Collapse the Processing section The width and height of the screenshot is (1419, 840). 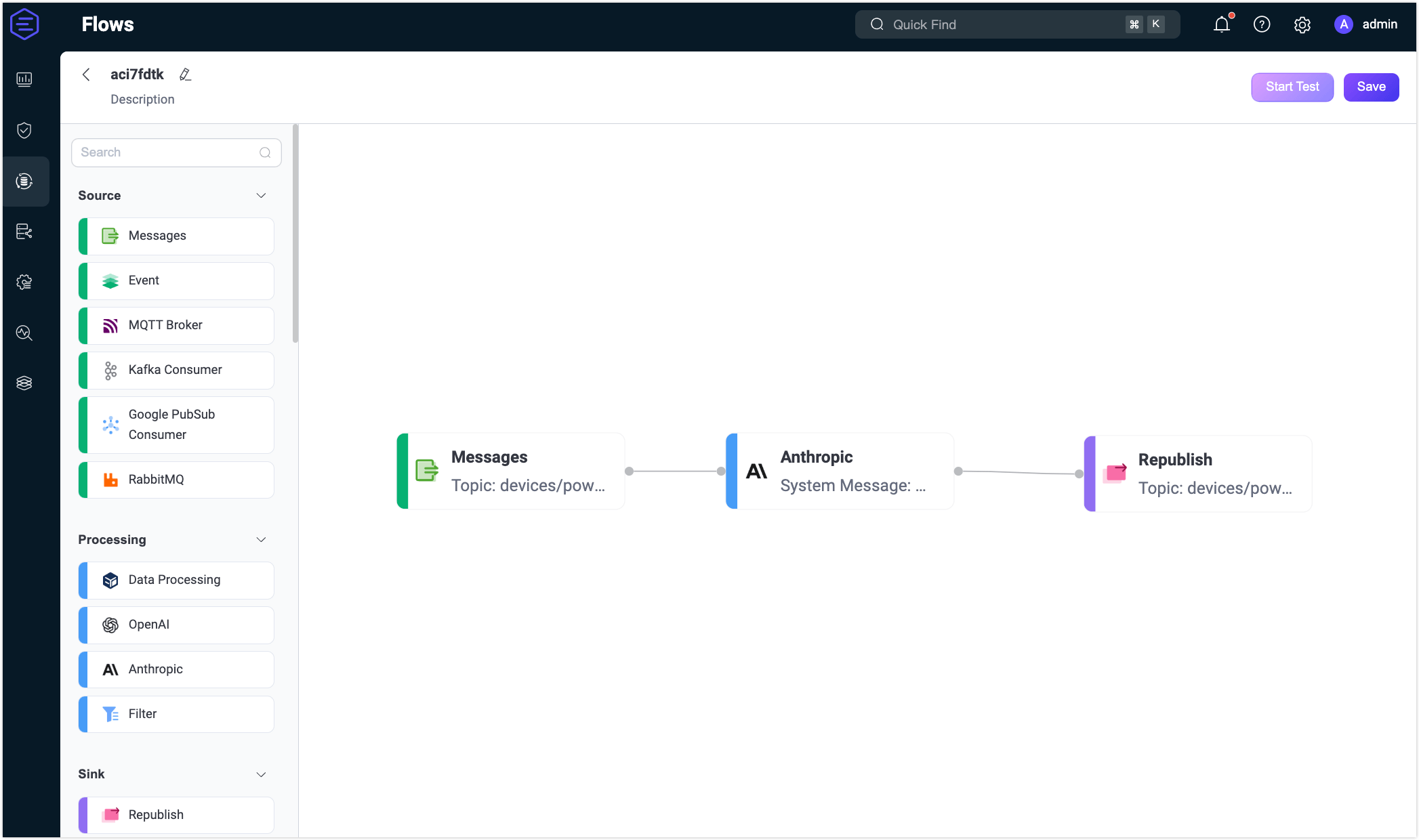pos(262,539)
